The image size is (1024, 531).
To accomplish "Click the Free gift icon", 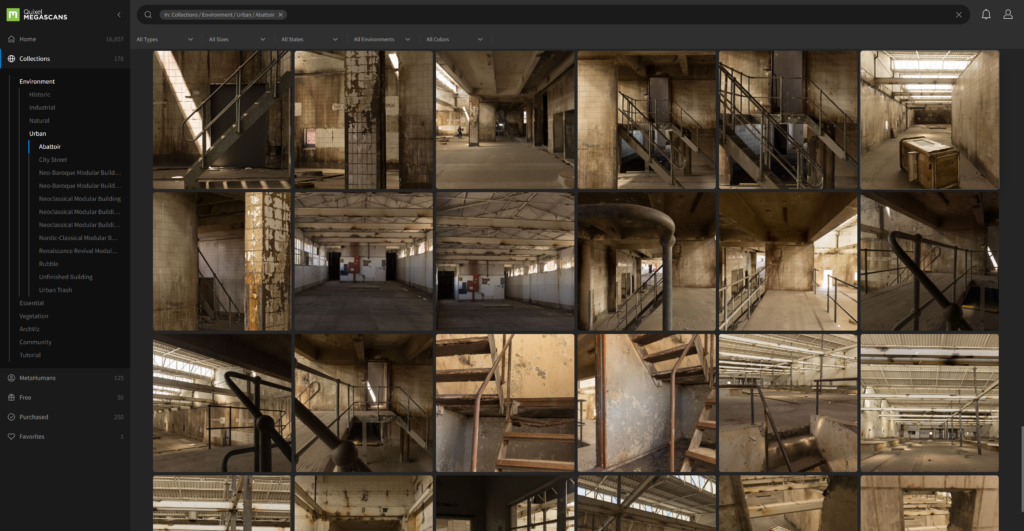I will point(11,398).
